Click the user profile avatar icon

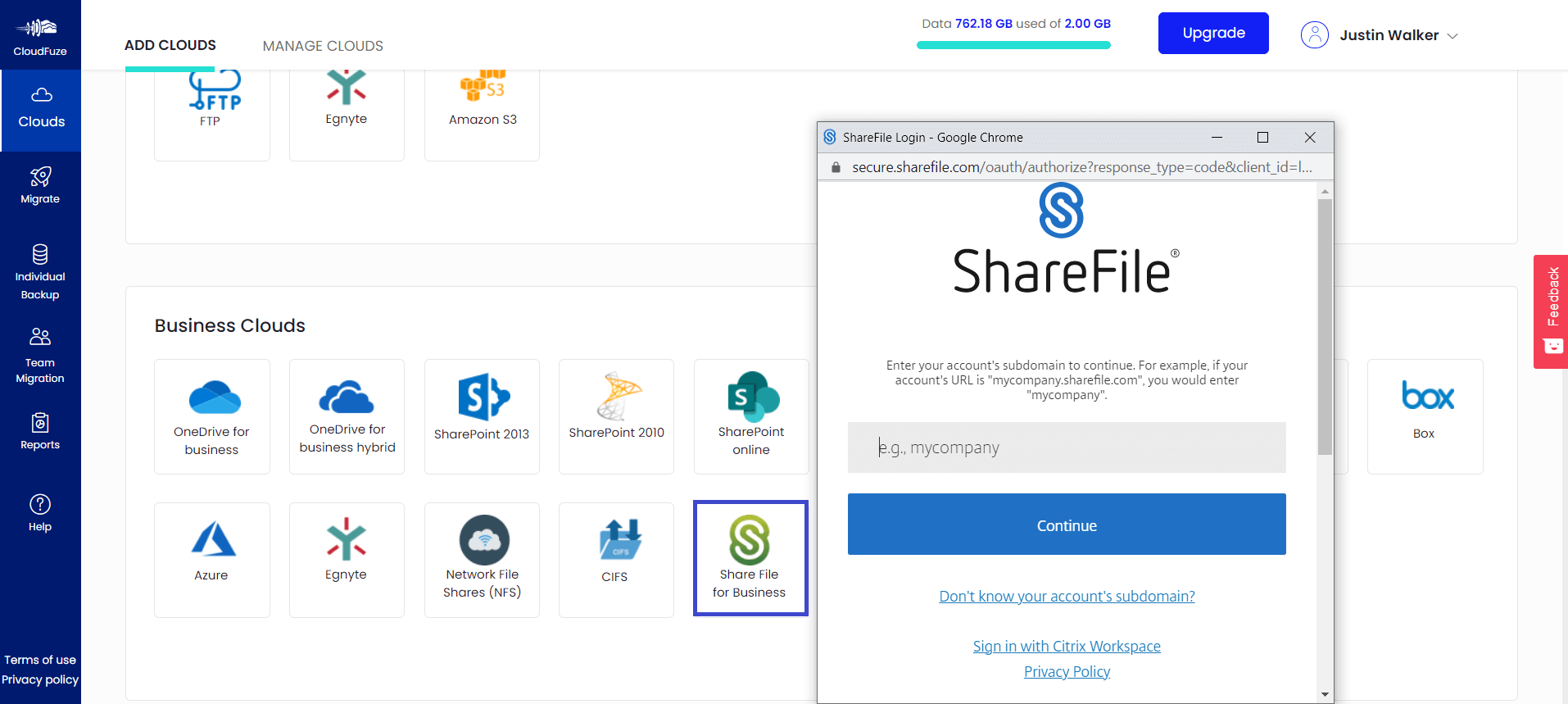click(x=1314, y=34)
